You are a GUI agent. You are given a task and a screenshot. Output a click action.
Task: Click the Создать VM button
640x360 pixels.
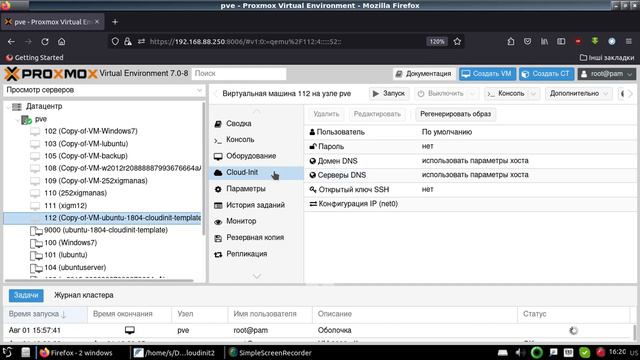(487, 74)
